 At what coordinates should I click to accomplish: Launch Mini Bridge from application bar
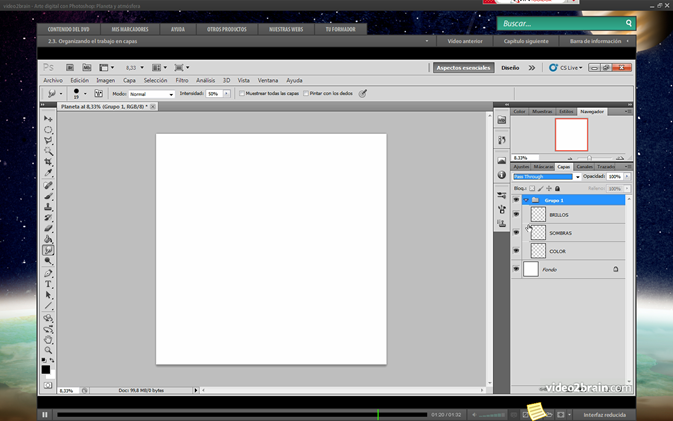click(87, 67)
